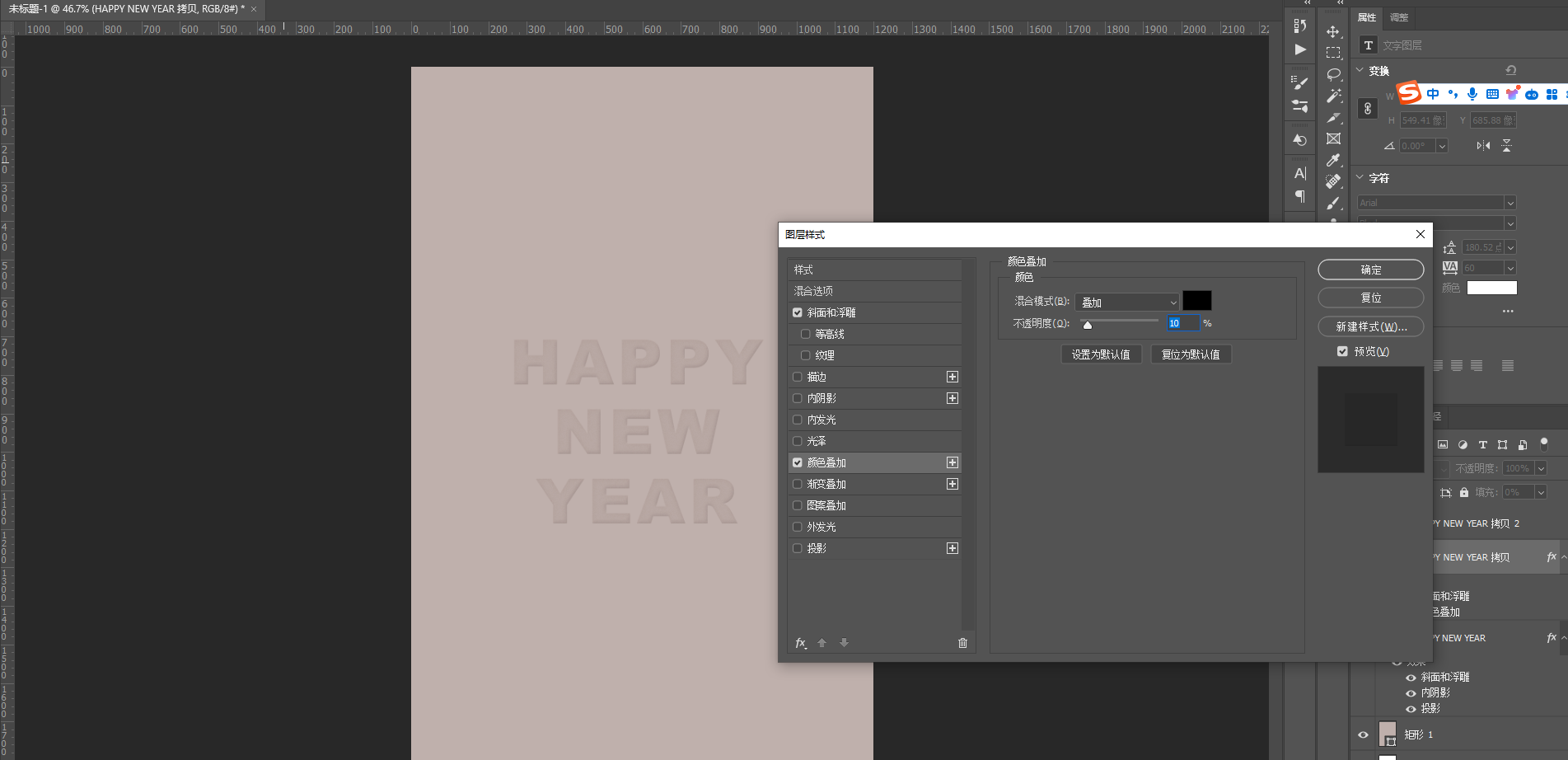Open the 混合模式 blend mode dropdown
The width and height of the screenshot is (1568, 760).
pos(1127,303)
